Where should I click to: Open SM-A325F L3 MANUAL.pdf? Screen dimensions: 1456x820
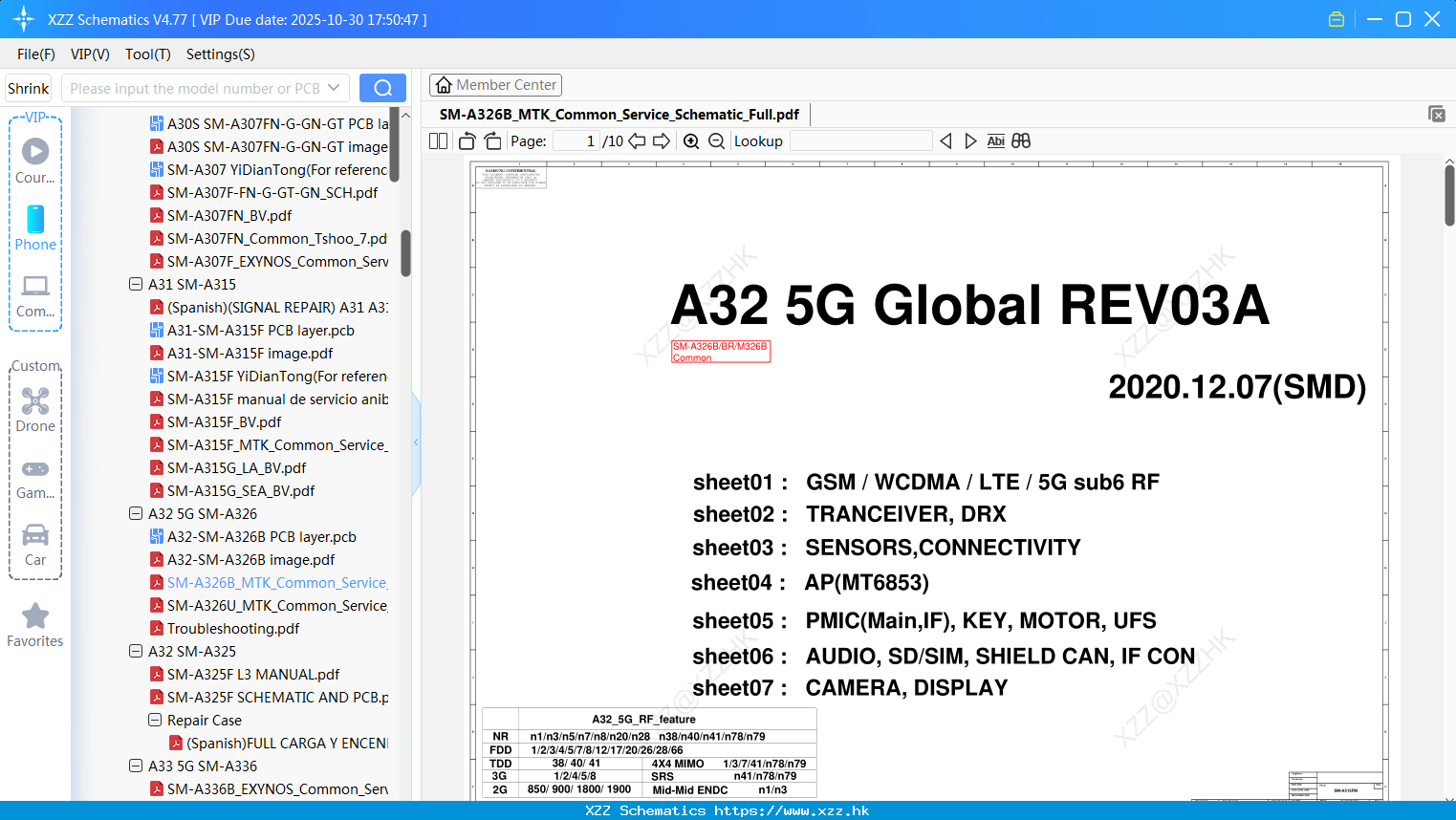245,674
